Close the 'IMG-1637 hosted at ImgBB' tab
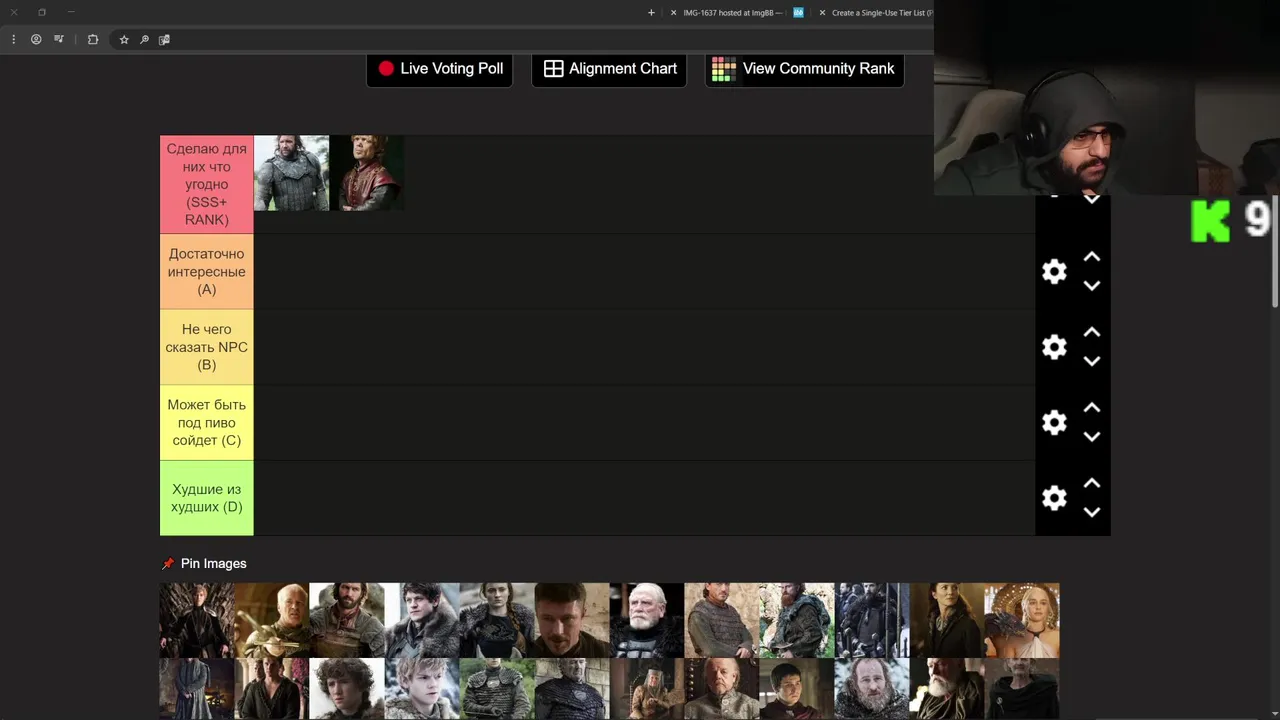The width and height of the screenshot is (1280, 720). 673,13
